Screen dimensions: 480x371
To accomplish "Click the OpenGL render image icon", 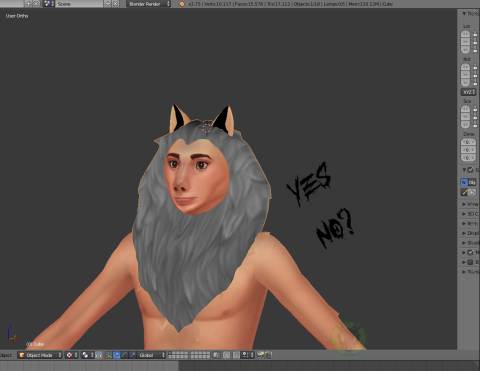I will pos(261,355).
